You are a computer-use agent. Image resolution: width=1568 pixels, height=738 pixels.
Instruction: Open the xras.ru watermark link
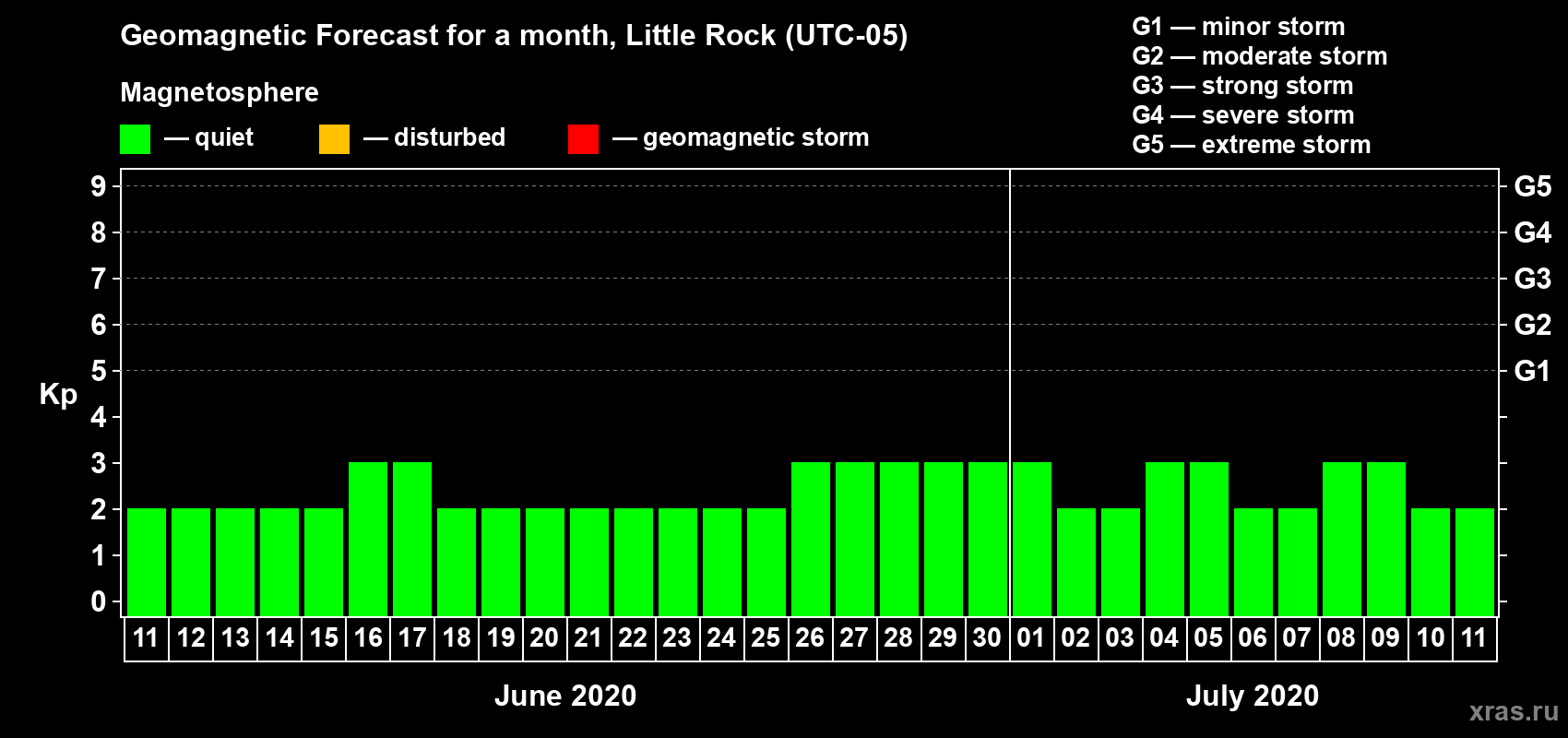point(1514,711)
